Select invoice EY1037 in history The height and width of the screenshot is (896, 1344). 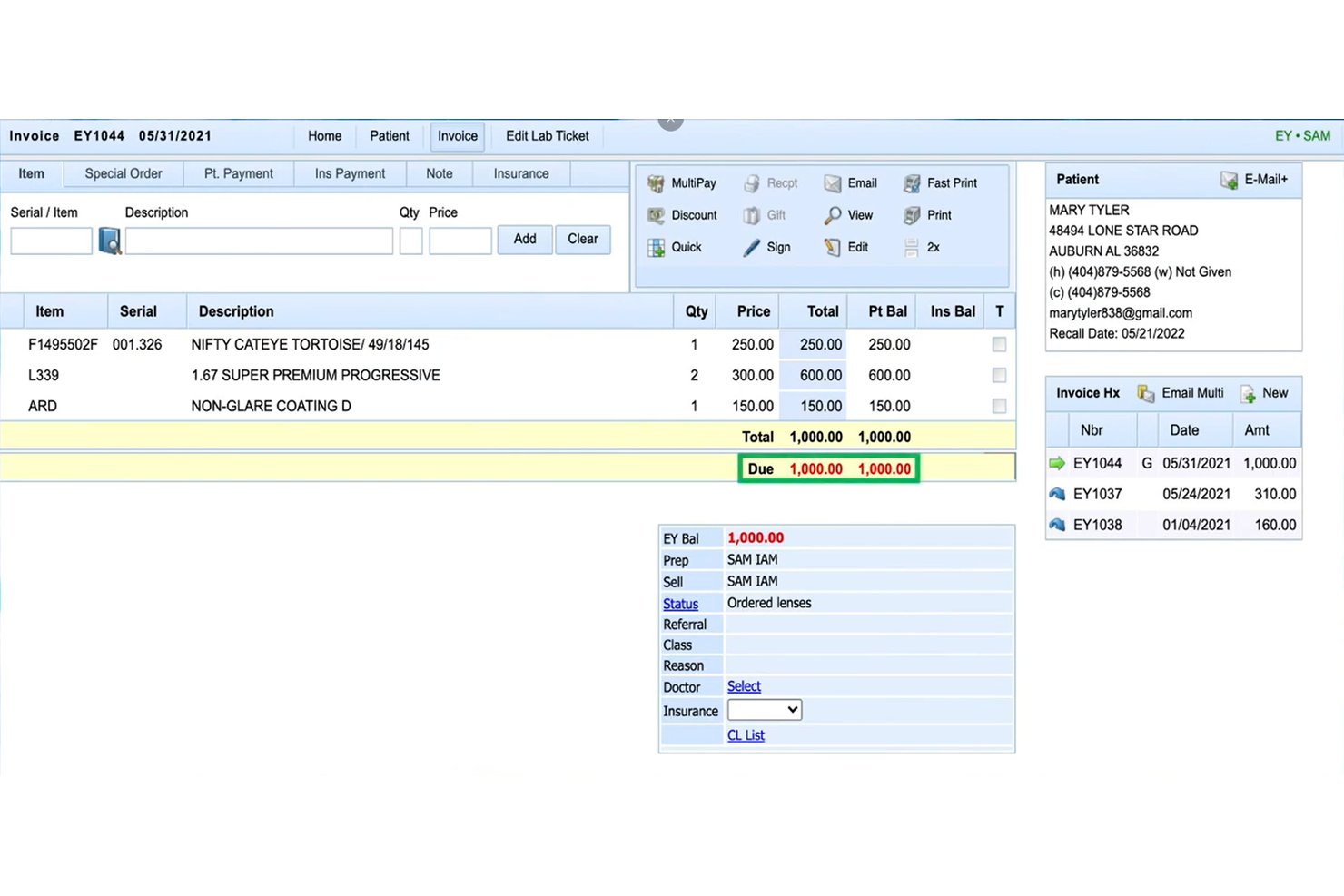coord(1097,494)
